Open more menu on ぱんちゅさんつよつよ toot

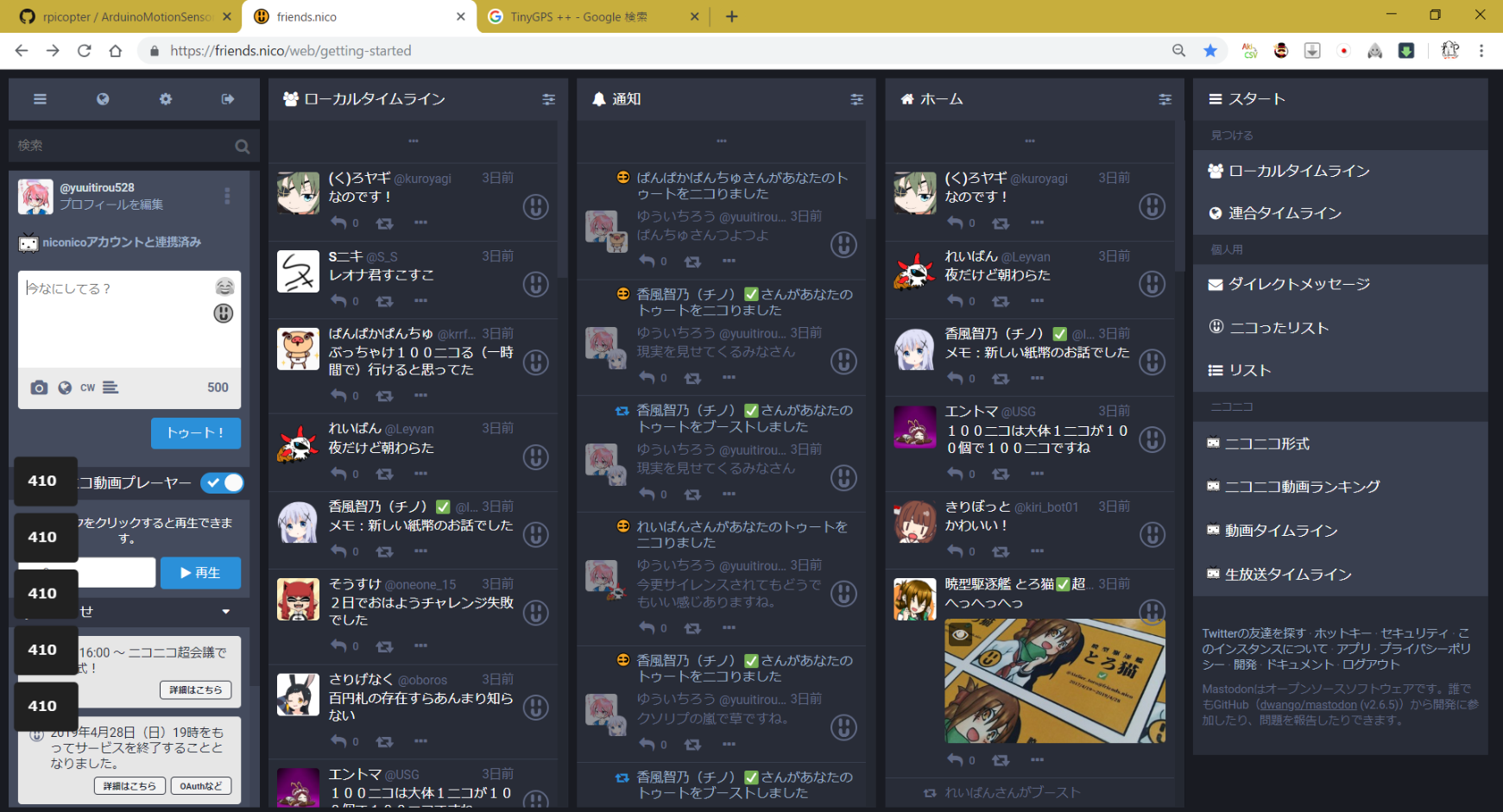pos(729,261)
